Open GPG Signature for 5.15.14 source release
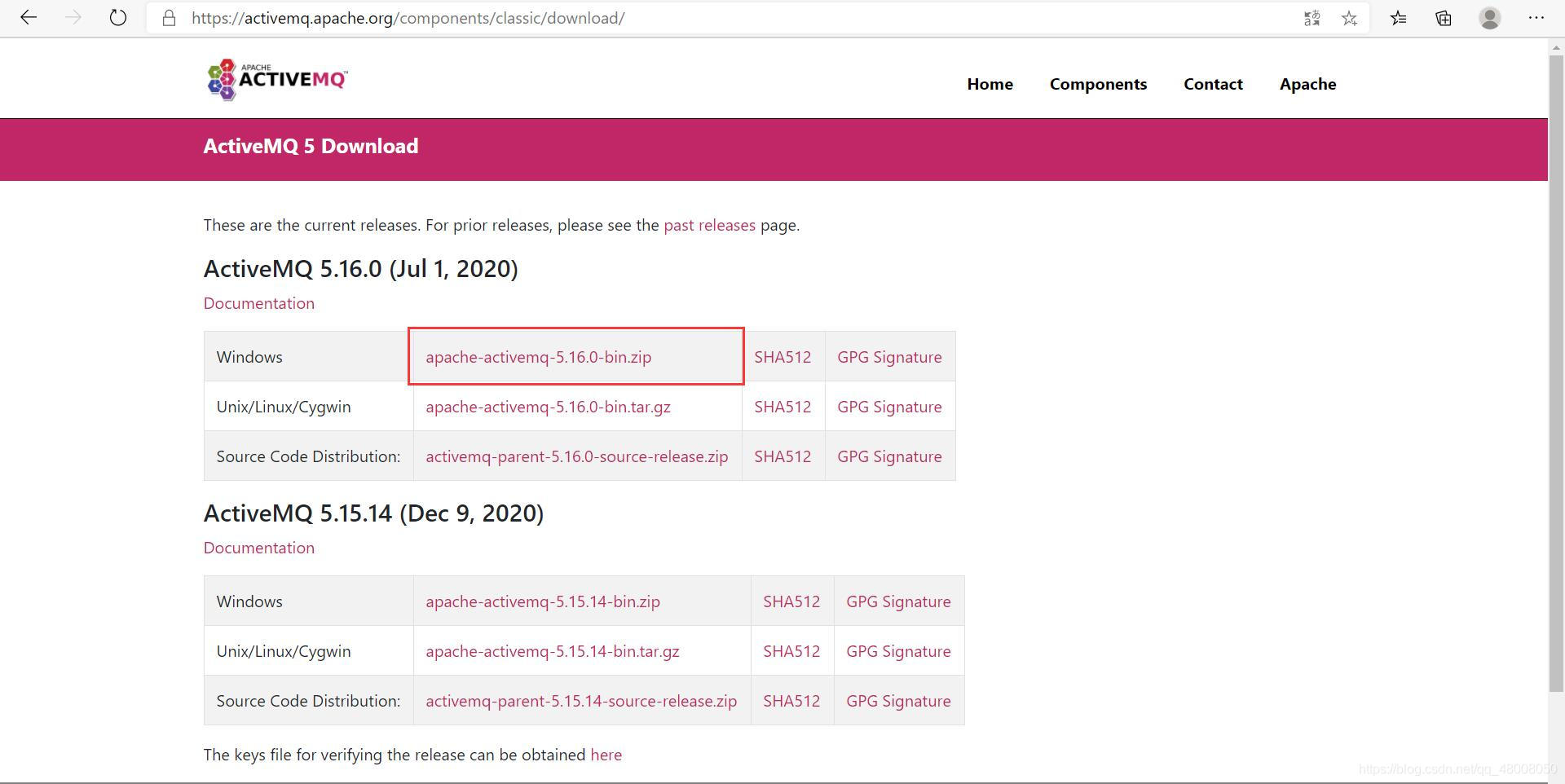The height and width of the screenshot is (784, 1565). click(x=898, y=701)
